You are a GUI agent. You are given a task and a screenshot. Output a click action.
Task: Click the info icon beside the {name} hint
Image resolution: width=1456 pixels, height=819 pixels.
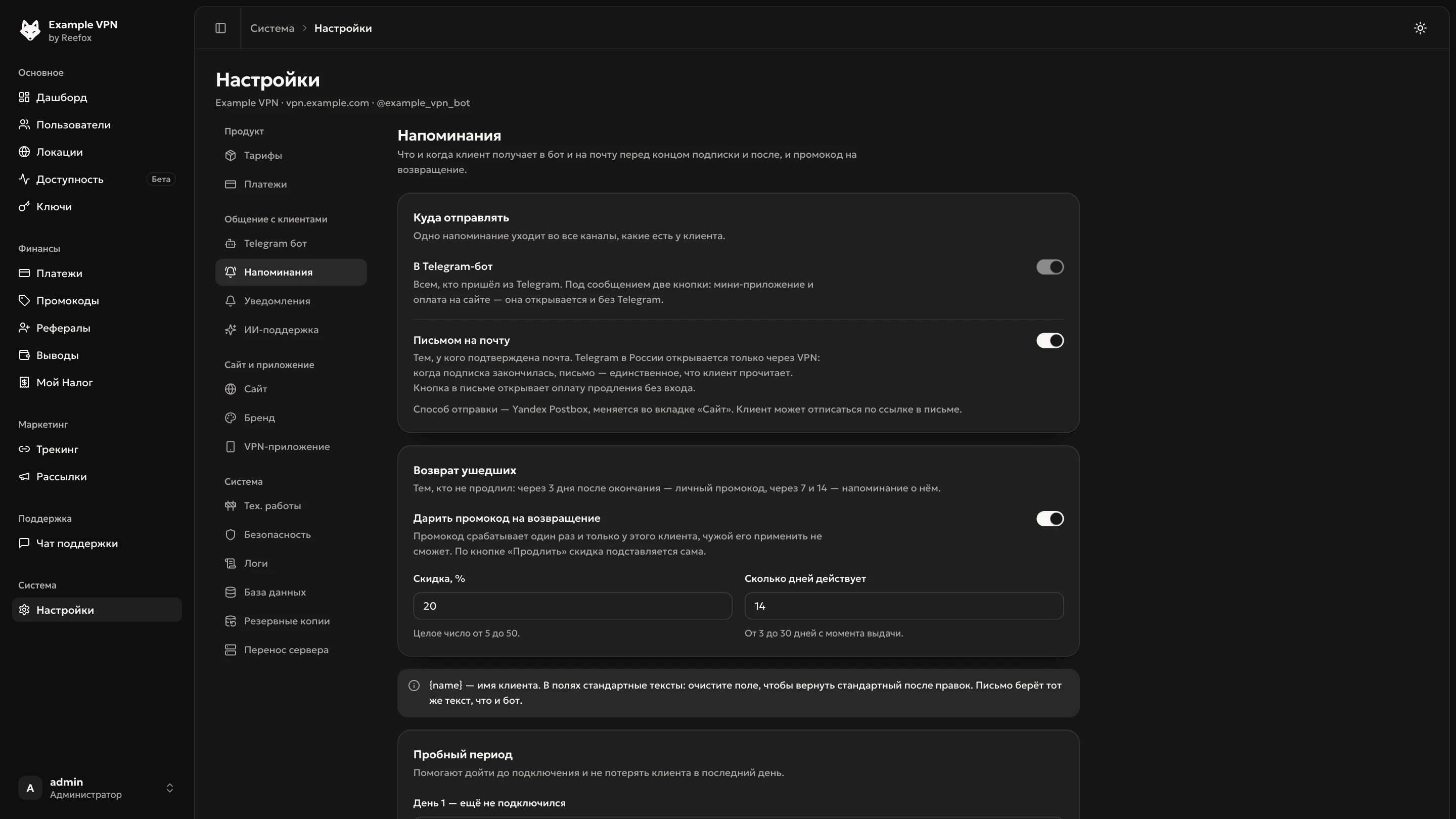(414, 685)
